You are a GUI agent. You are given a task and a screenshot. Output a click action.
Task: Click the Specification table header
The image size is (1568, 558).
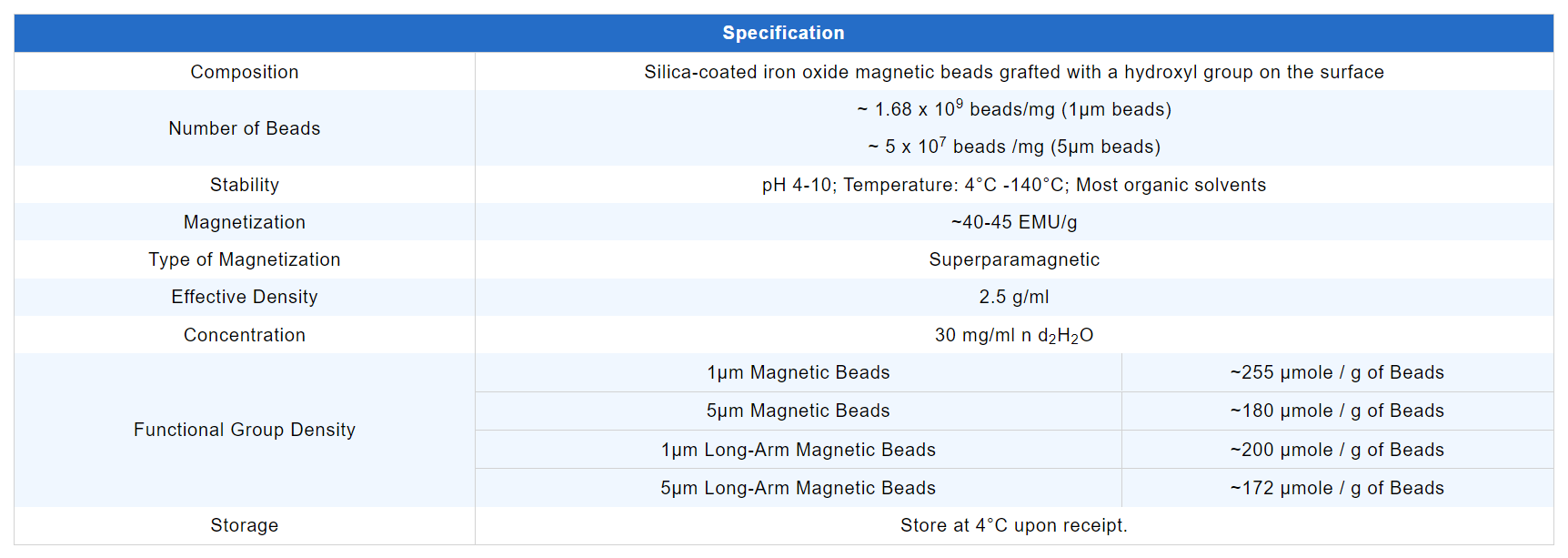point(783,34)
